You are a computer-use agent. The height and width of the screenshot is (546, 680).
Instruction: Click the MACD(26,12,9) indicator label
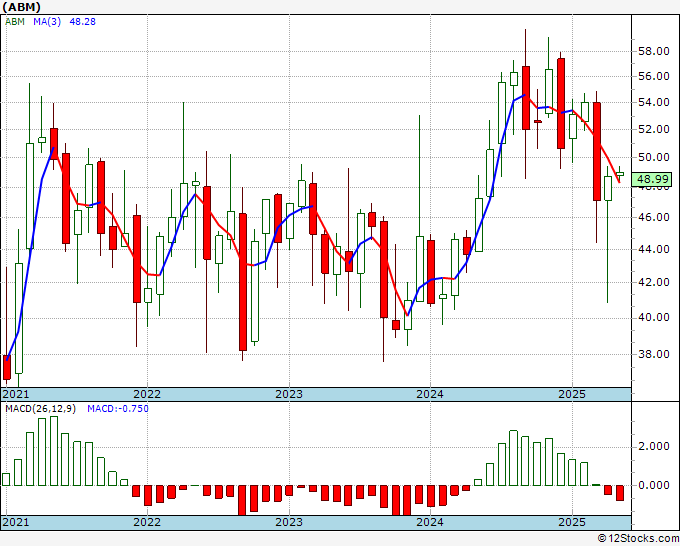point(40,409)
